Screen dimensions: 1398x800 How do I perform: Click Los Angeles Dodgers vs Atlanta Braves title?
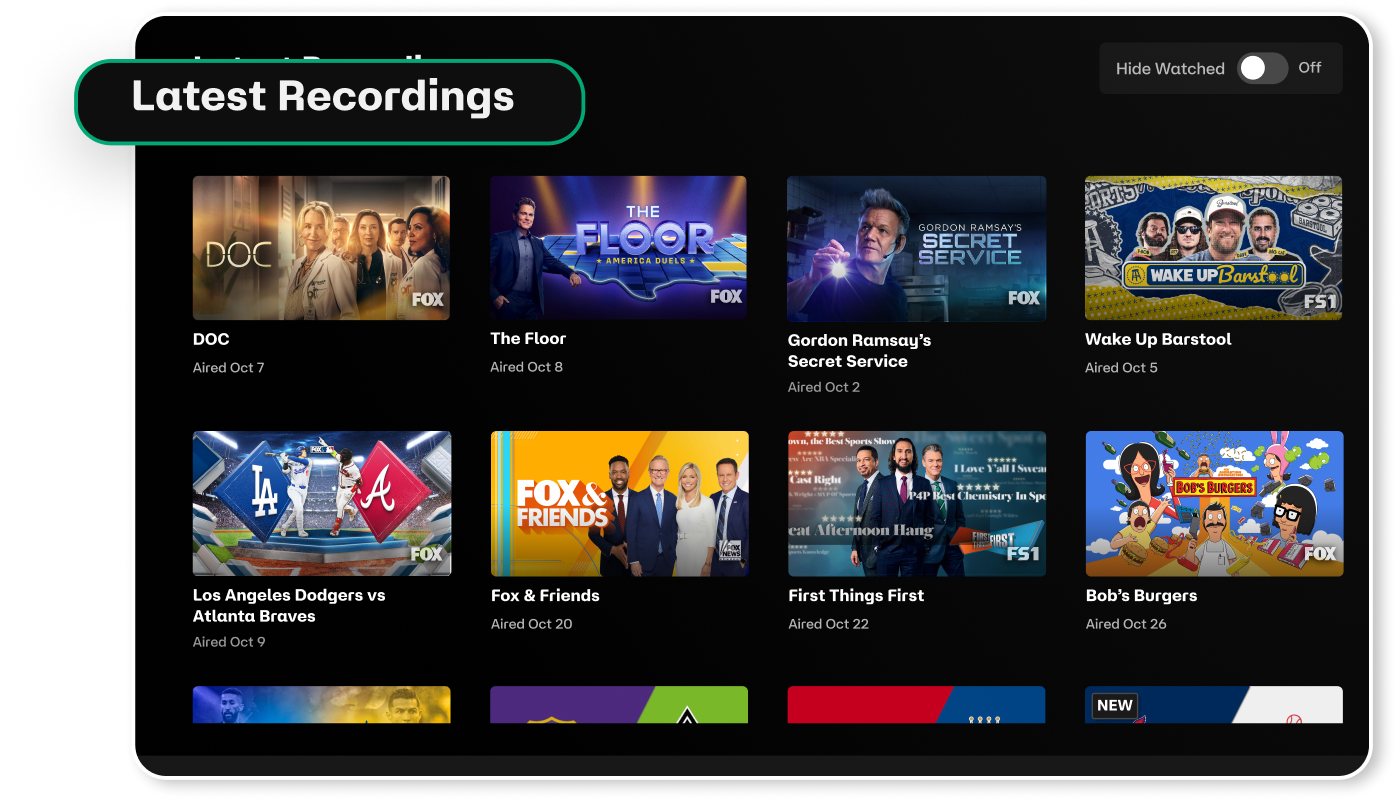click(289, 605)
